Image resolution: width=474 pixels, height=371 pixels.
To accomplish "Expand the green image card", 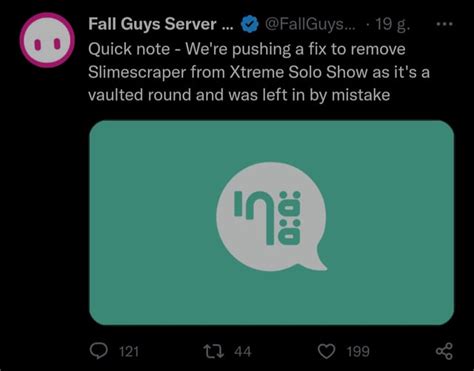I will point(271,222).
